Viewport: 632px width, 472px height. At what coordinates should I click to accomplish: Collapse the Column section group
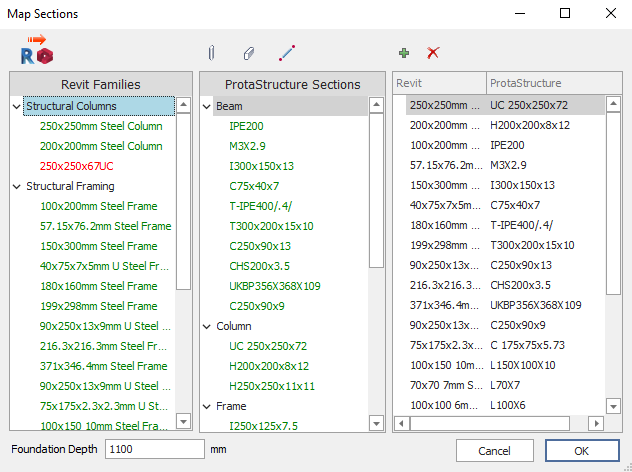(x=206, y=326)
